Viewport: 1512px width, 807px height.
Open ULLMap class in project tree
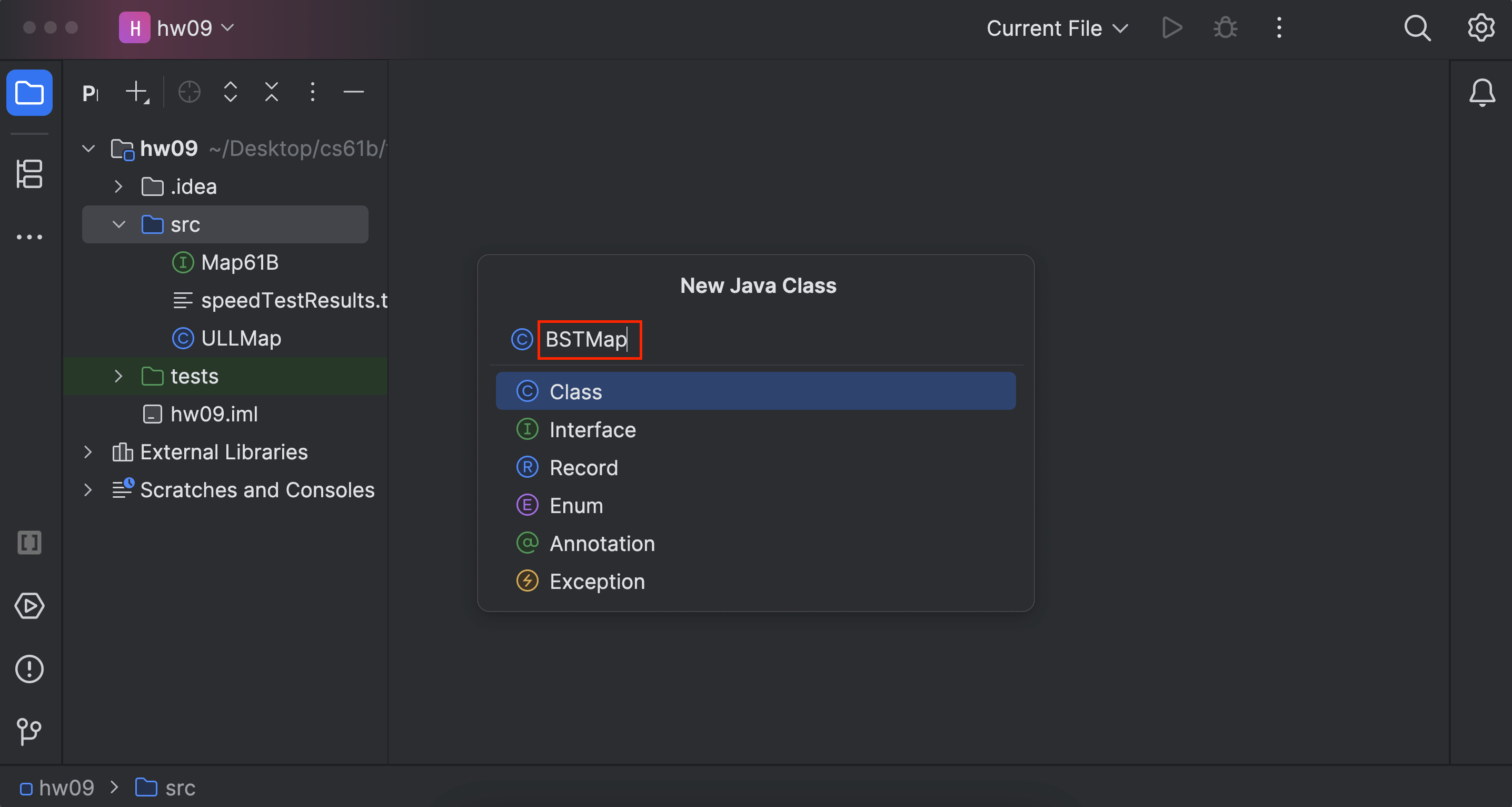point(241,338)
